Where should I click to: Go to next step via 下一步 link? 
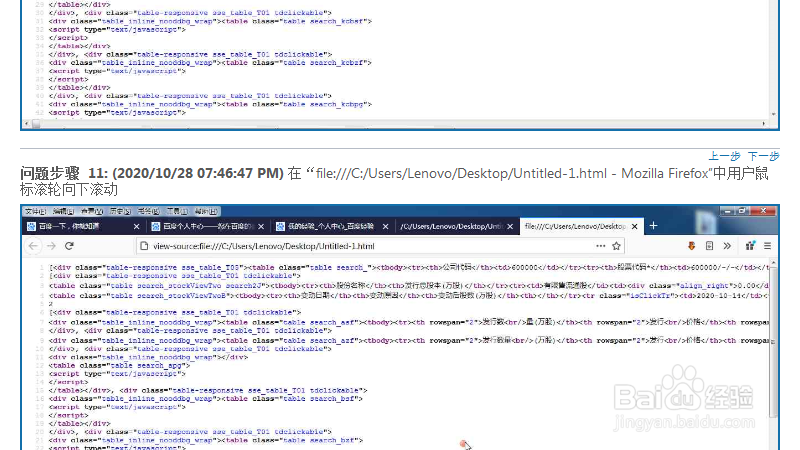(x=764, y=156)
